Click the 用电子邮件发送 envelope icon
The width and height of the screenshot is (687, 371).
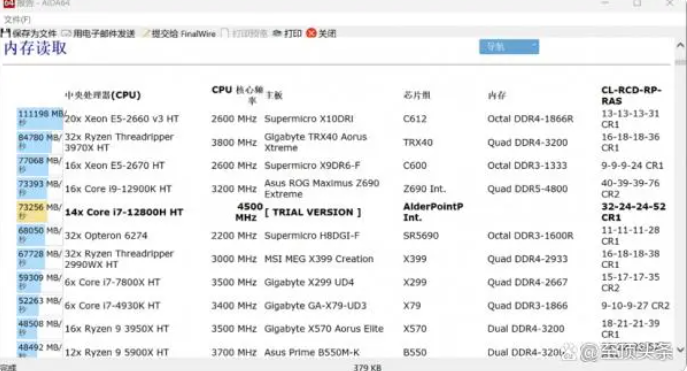pos(66,33)
